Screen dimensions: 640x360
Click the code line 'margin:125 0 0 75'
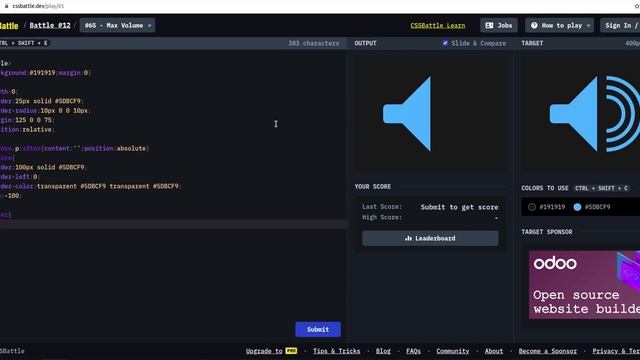(x=27, y=120)
